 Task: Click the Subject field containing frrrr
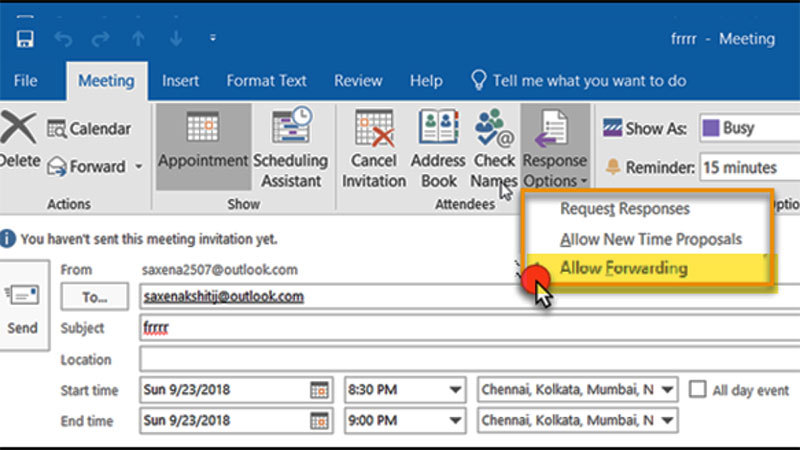(x=469, y=328)
